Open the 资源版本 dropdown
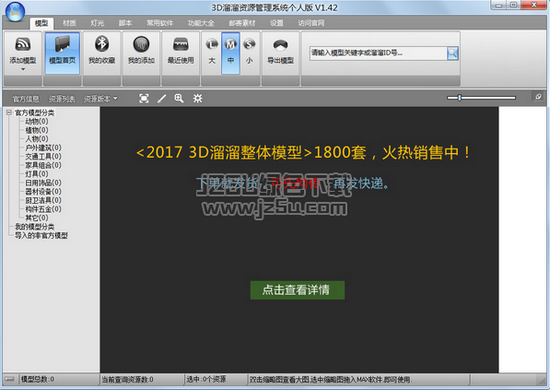Screen dimensions: 550x390 [100, 99]
